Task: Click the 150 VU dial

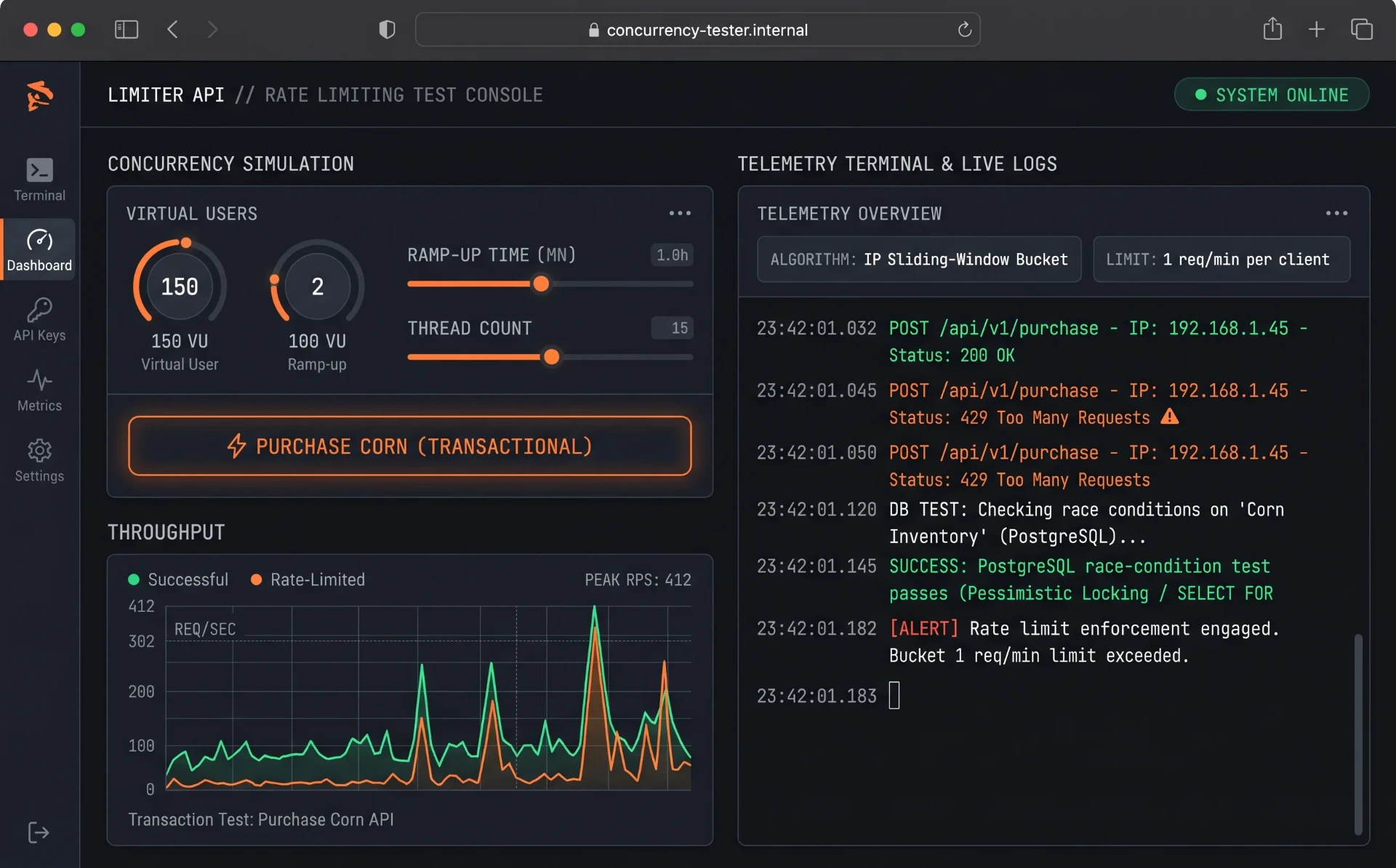Action: (180, 286)
